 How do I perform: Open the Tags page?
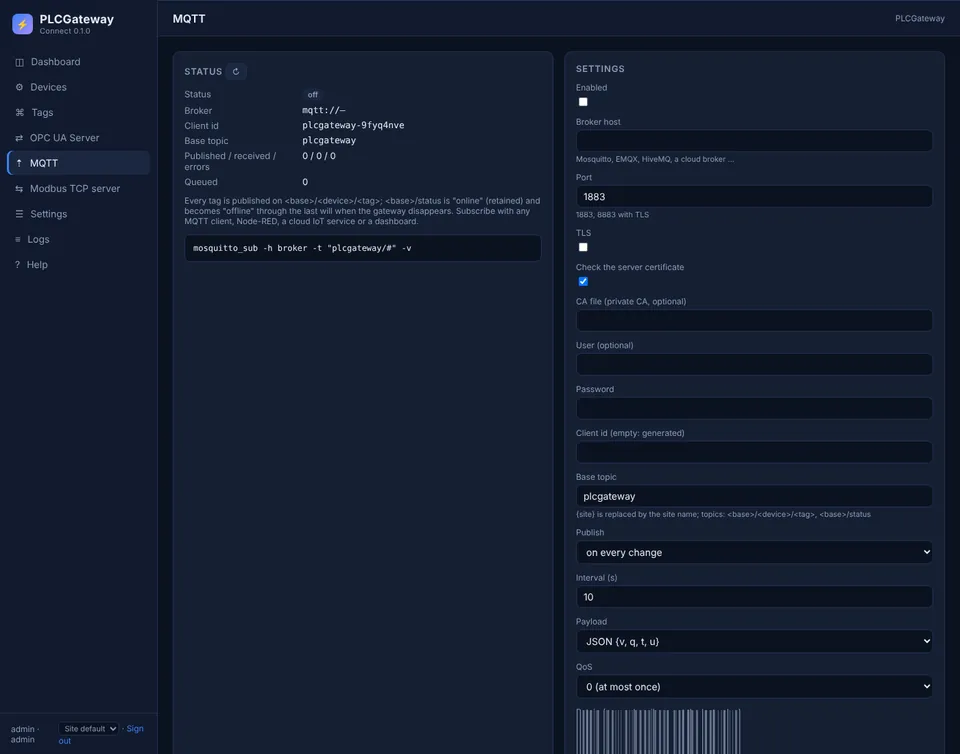pyautogui.click(x=78, y=113)
